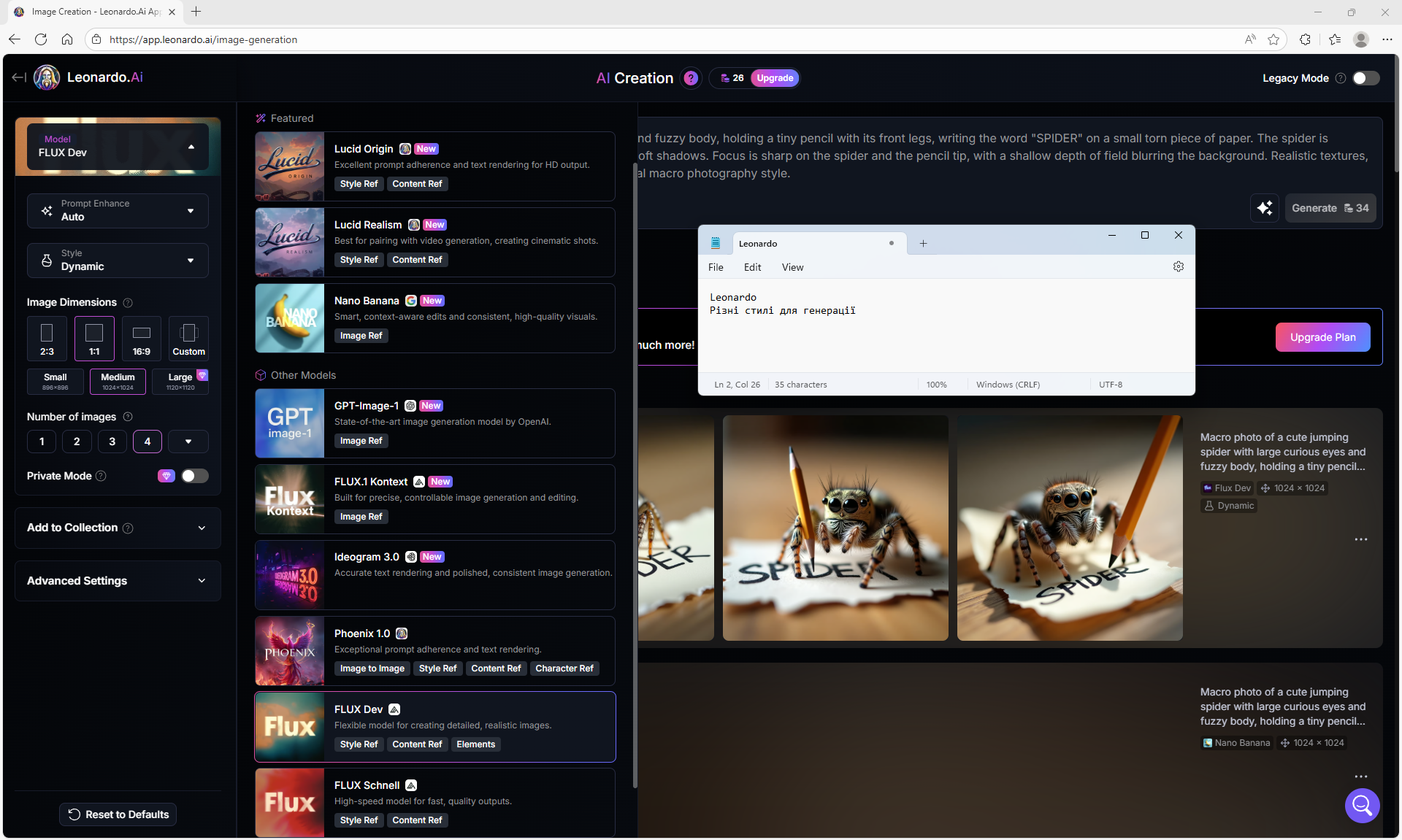Click the purple help question mark icon
The width and height of the screenshot is (1402, 840).
point(690,78)
